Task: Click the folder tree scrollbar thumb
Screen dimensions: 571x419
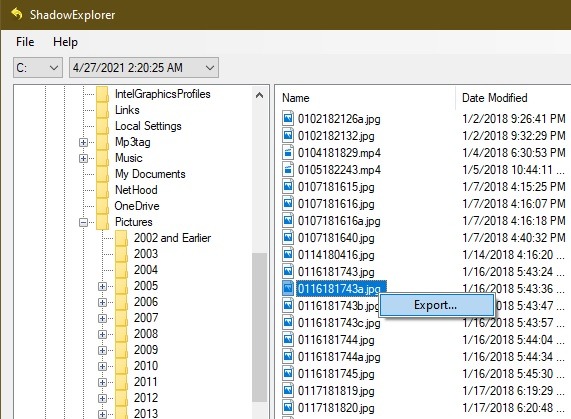Action: tap(259, 328)
